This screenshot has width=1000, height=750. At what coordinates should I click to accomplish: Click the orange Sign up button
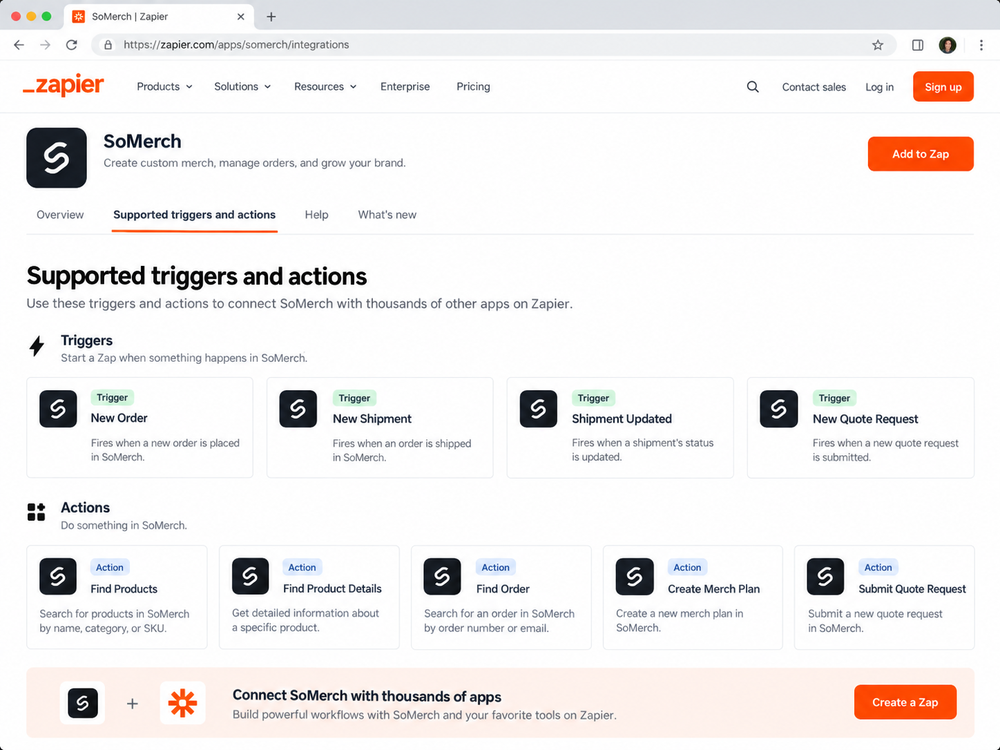(x=943, y=87)
